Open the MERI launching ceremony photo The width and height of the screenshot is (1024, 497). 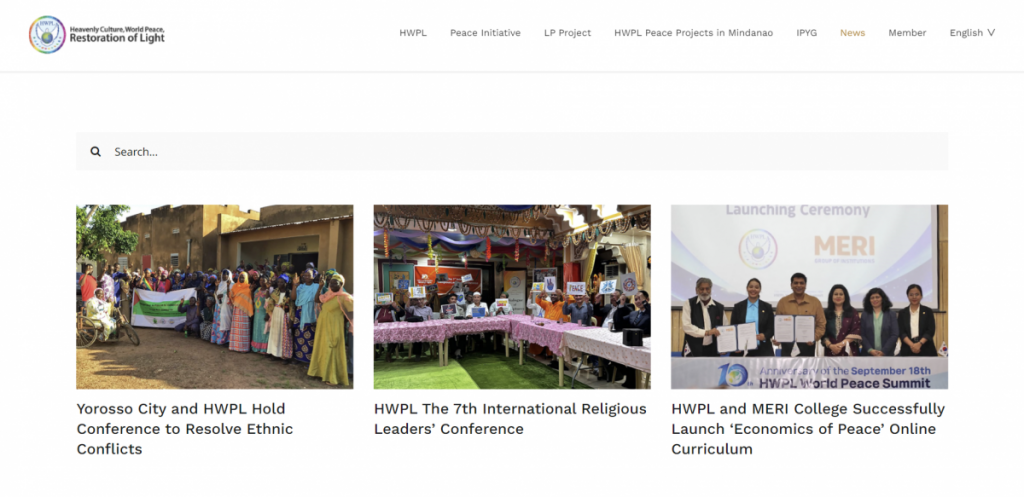click(x=809, y=297)
